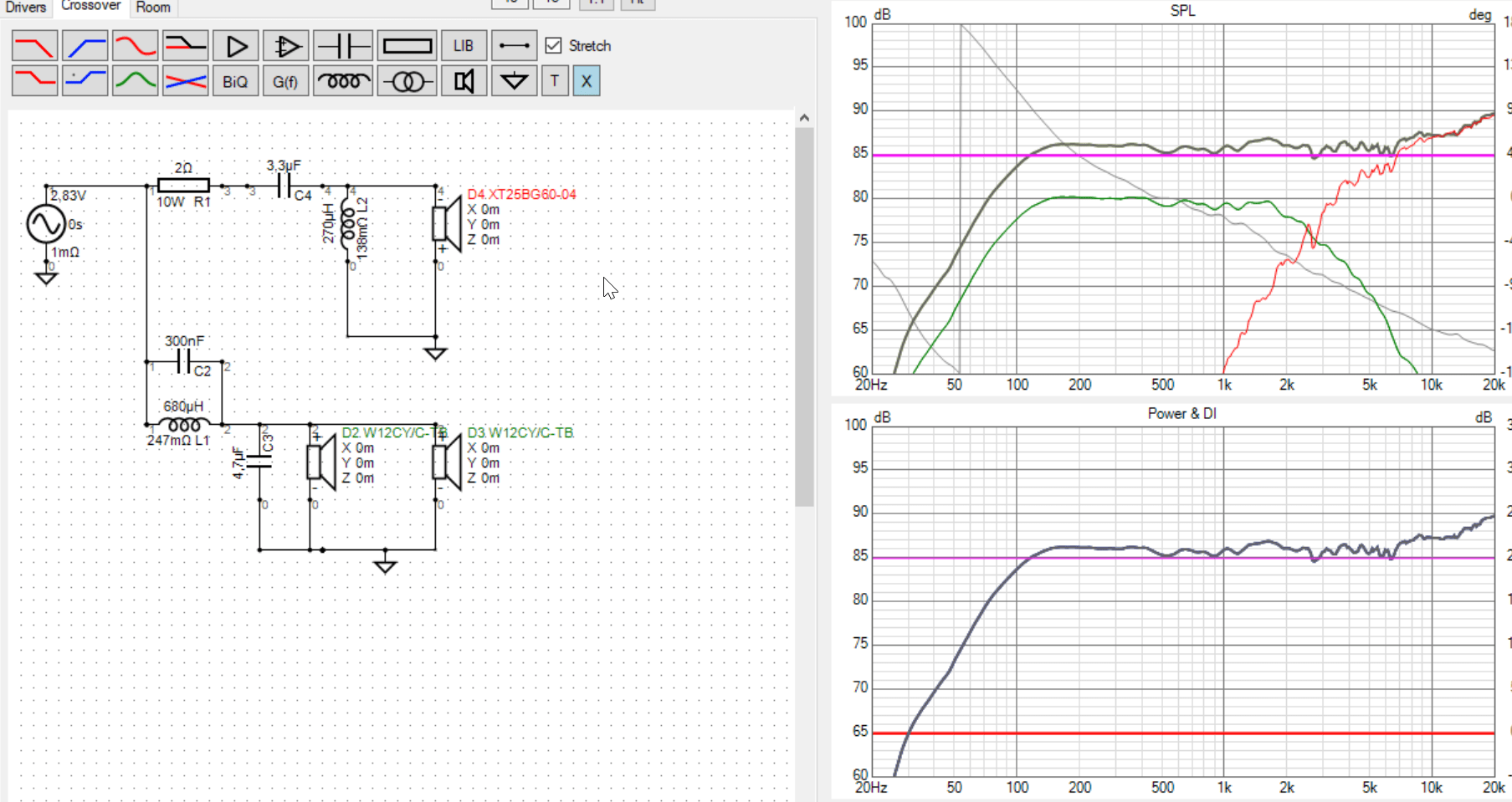Click the ground symbol below the woofers
Screen dimensions: 1512x802
click(385, 566)
